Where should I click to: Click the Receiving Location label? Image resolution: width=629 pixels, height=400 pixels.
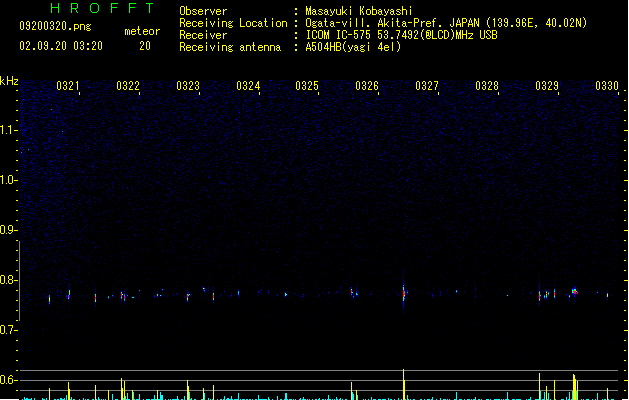tap(233, 23)
